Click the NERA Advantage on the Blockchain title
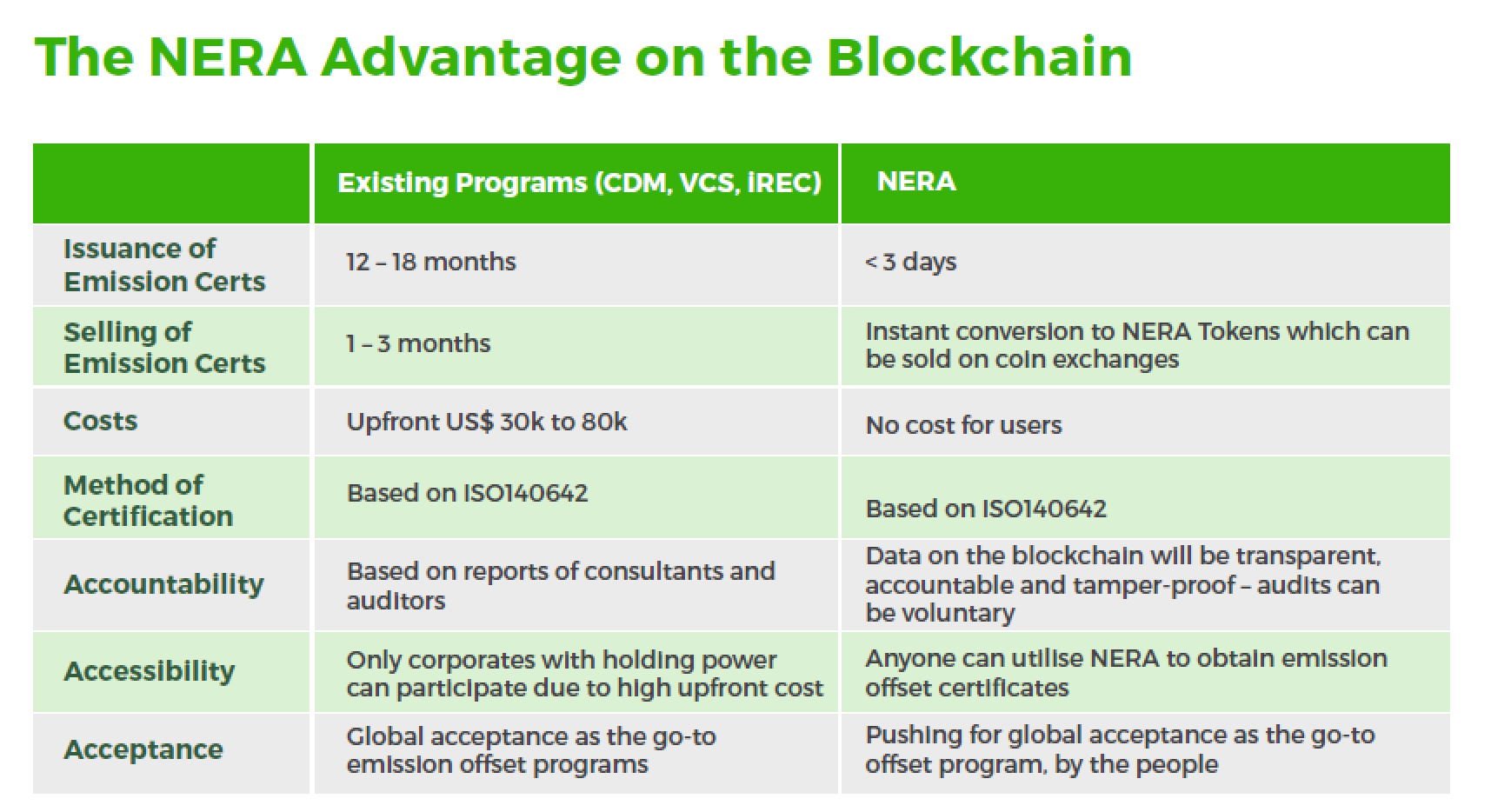Viewport: 1491px width, 812px height. click(x=583, y=59)
